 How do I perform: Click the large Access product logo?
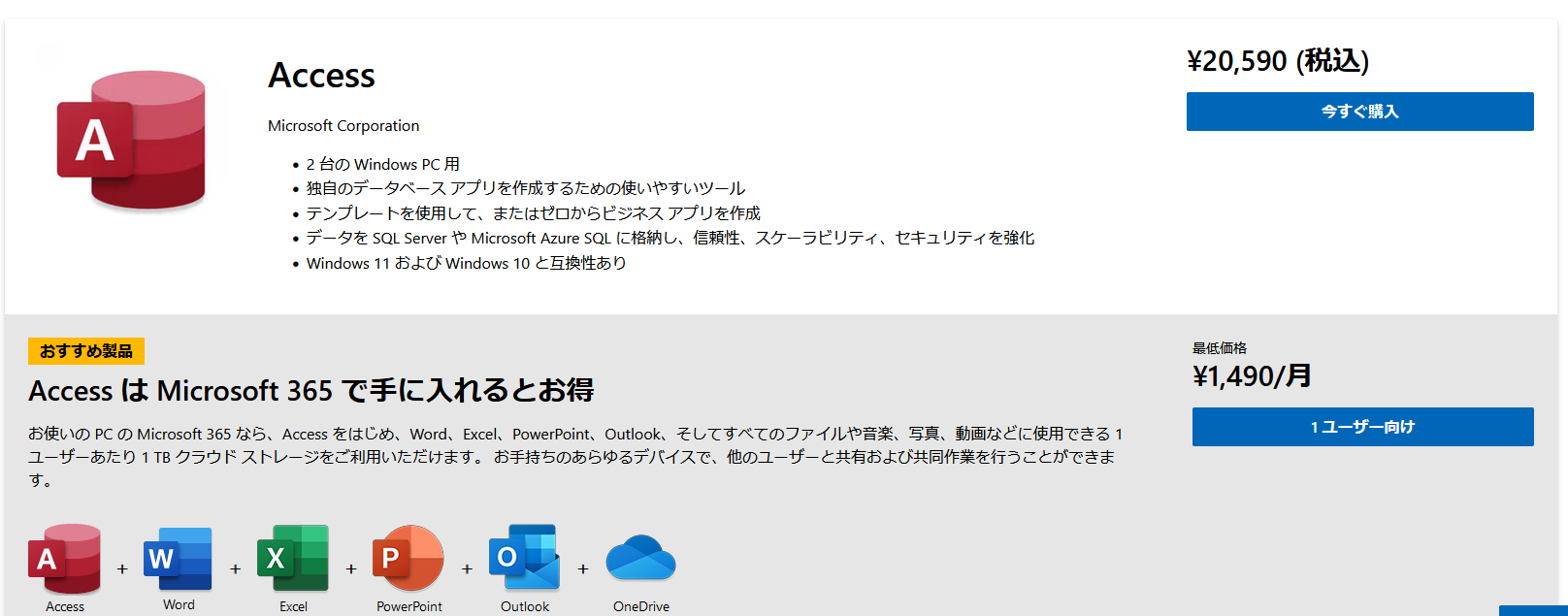click(x=132, y=140)
